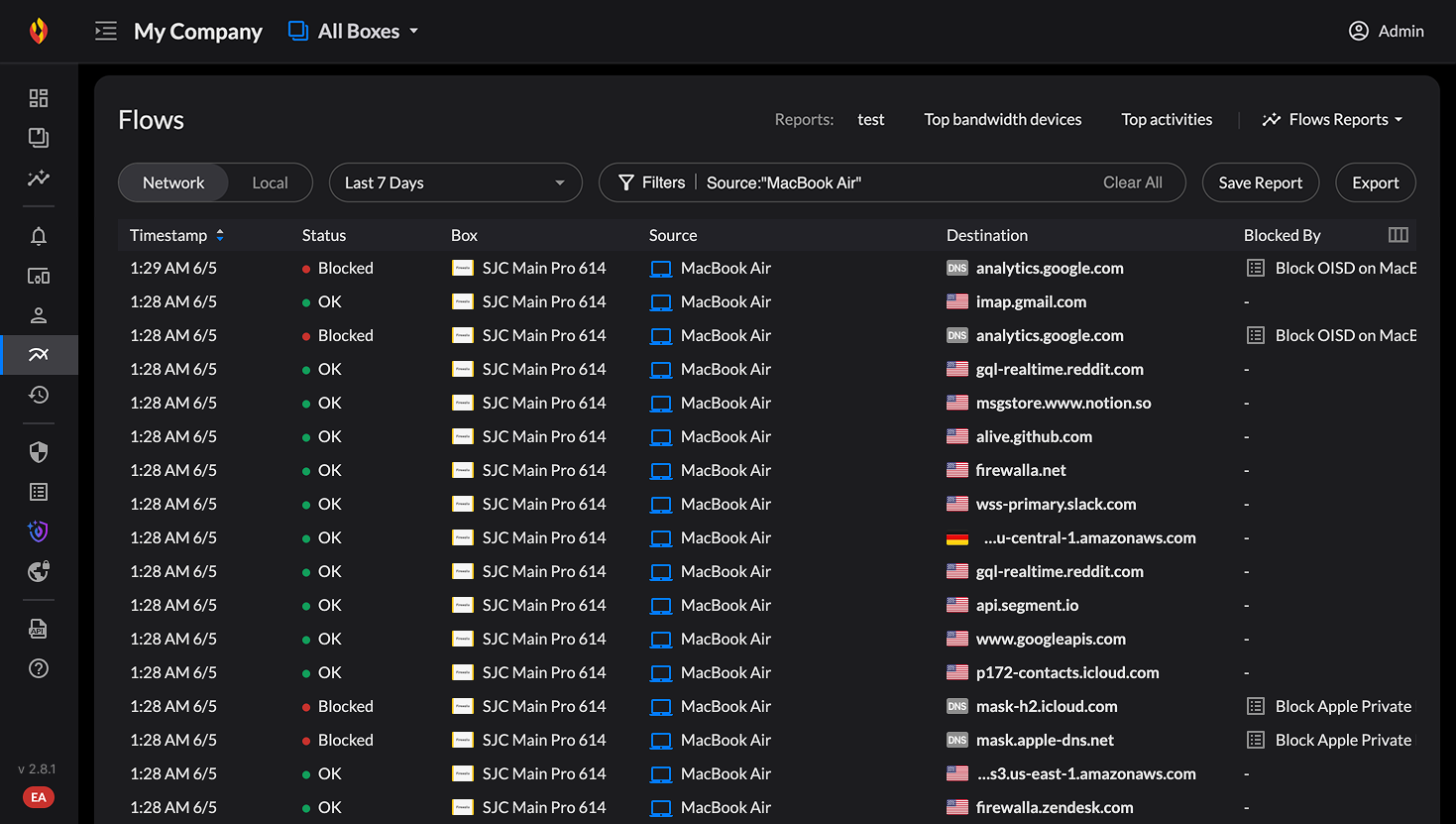Open Top bandwidth devices report
This screenshot has height=824, width=1456.
point(1003,119)
